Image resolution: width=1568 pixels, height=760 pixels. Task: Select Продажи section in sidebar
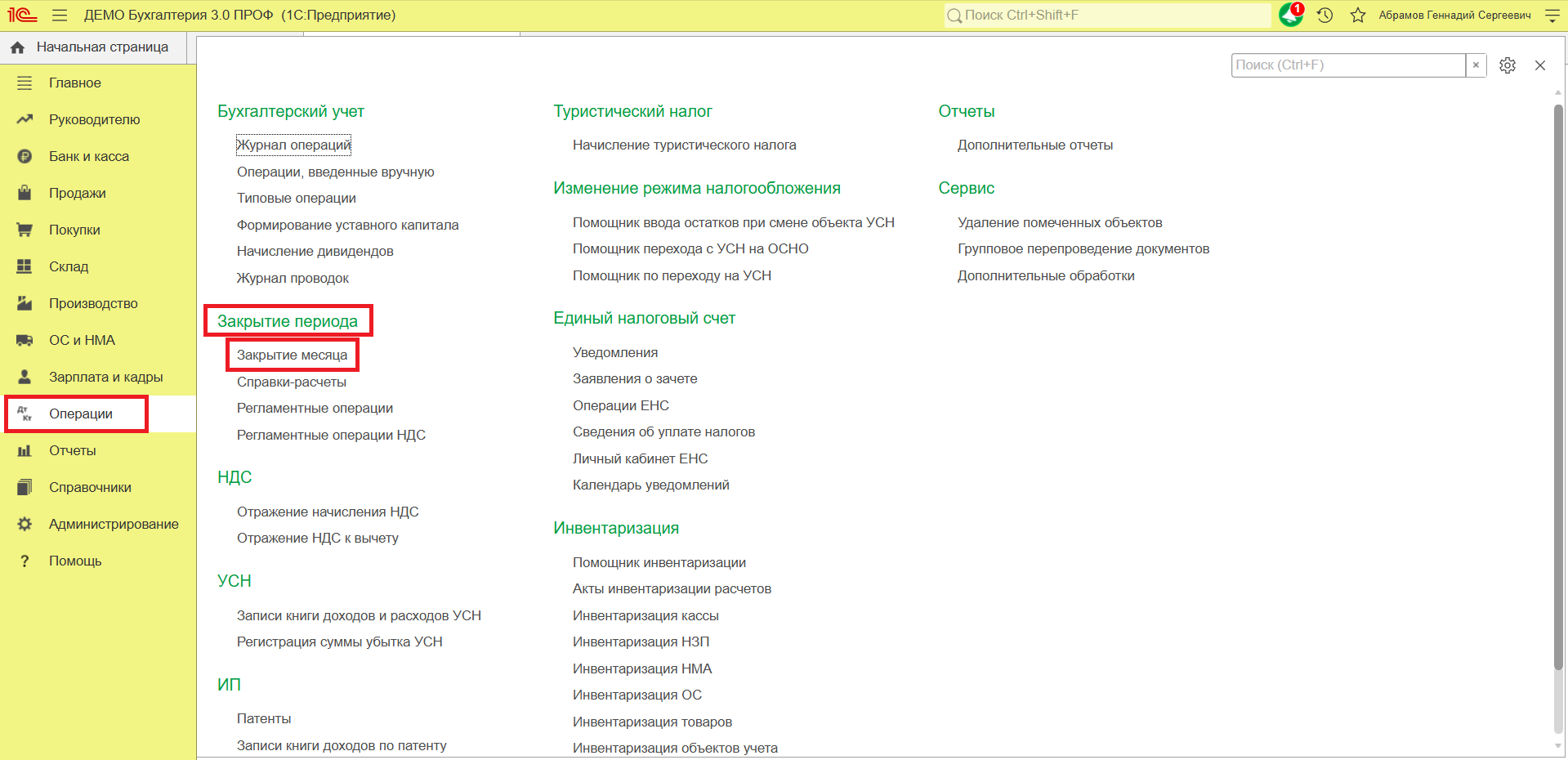pyautogui.click(x=98, y=193)
